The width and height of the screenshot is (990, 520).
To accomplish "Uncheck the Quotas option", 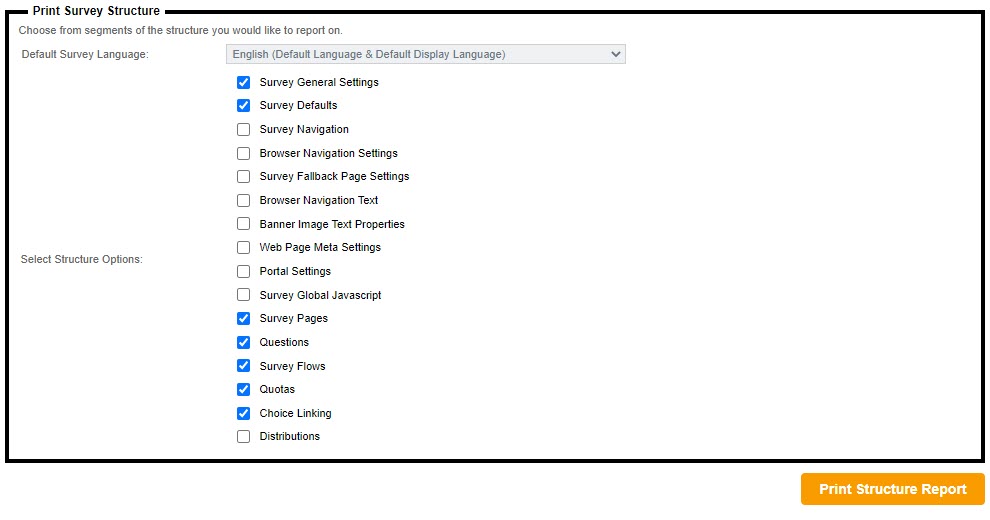I will tap(243, 389).
